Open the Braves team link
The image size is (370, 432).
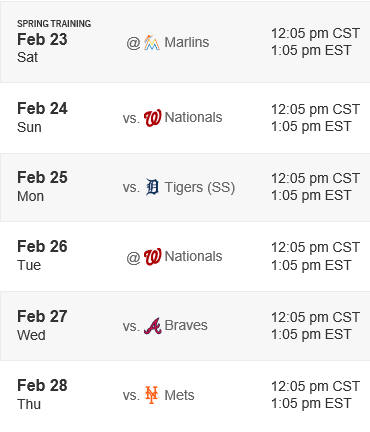186,325
